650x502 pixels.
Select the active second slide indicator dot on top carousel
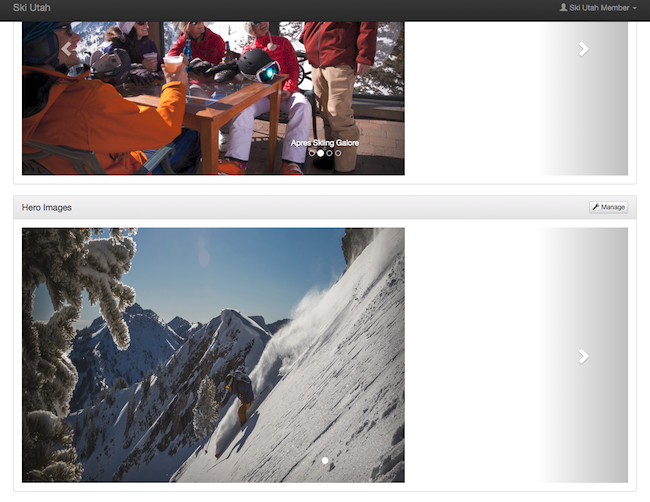[x=320, y=153]
